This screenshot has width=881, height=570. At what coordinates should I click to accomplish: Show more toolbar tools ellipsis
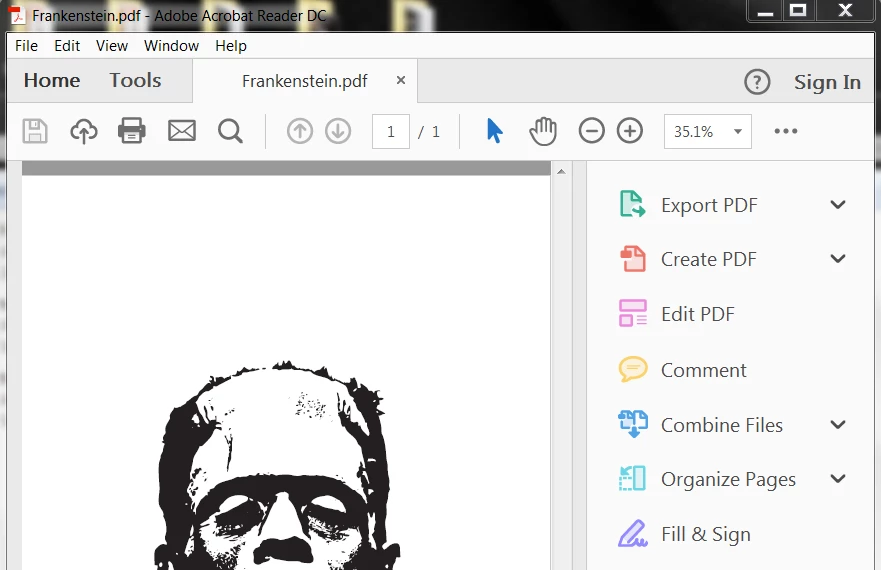point(785,131)
